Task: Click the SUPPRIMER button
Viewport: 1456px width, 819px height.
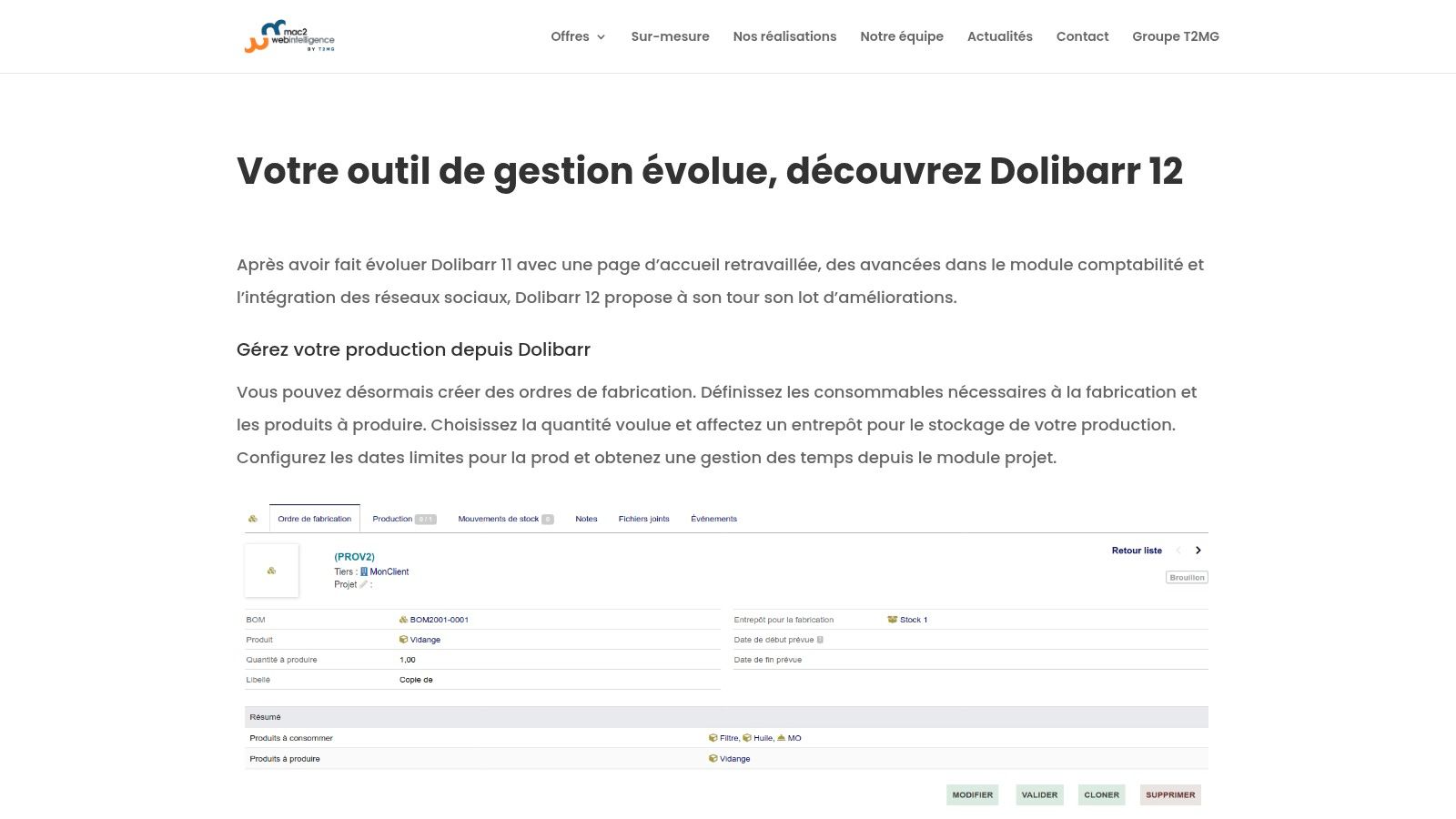Action: tap(1170, 795)
